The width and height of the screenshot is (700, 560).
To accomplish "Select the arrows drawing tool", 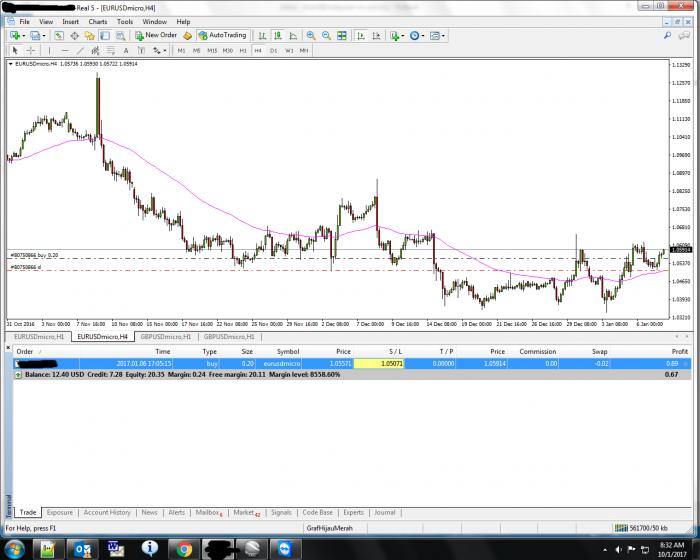I will pos(157,50).
